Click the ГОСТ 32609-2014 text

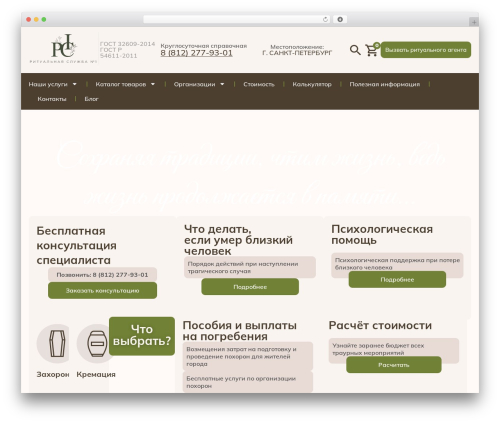pyautogui.click(x=127, y=44)
